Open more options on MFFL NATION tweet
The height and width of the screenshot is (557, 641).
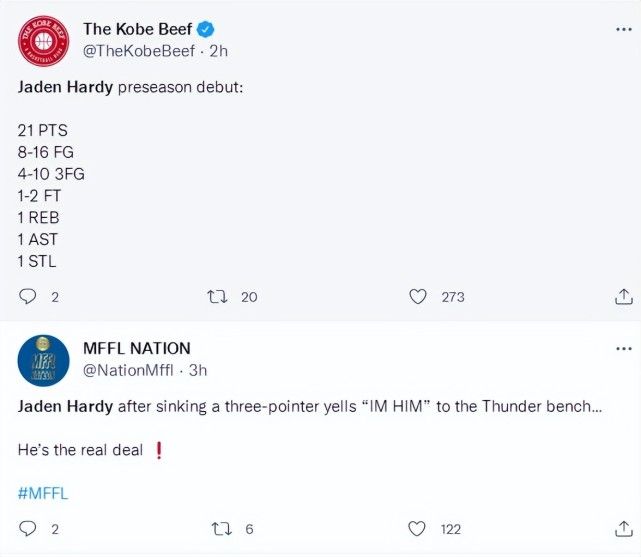tap(623, 349)
